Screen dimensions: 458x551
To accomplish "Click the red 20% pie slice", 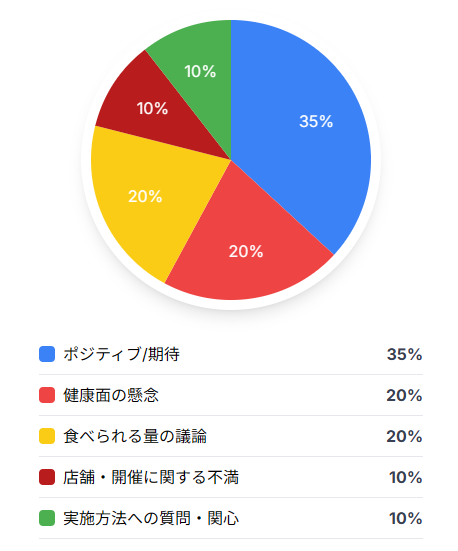I will [x=248, y=246].
